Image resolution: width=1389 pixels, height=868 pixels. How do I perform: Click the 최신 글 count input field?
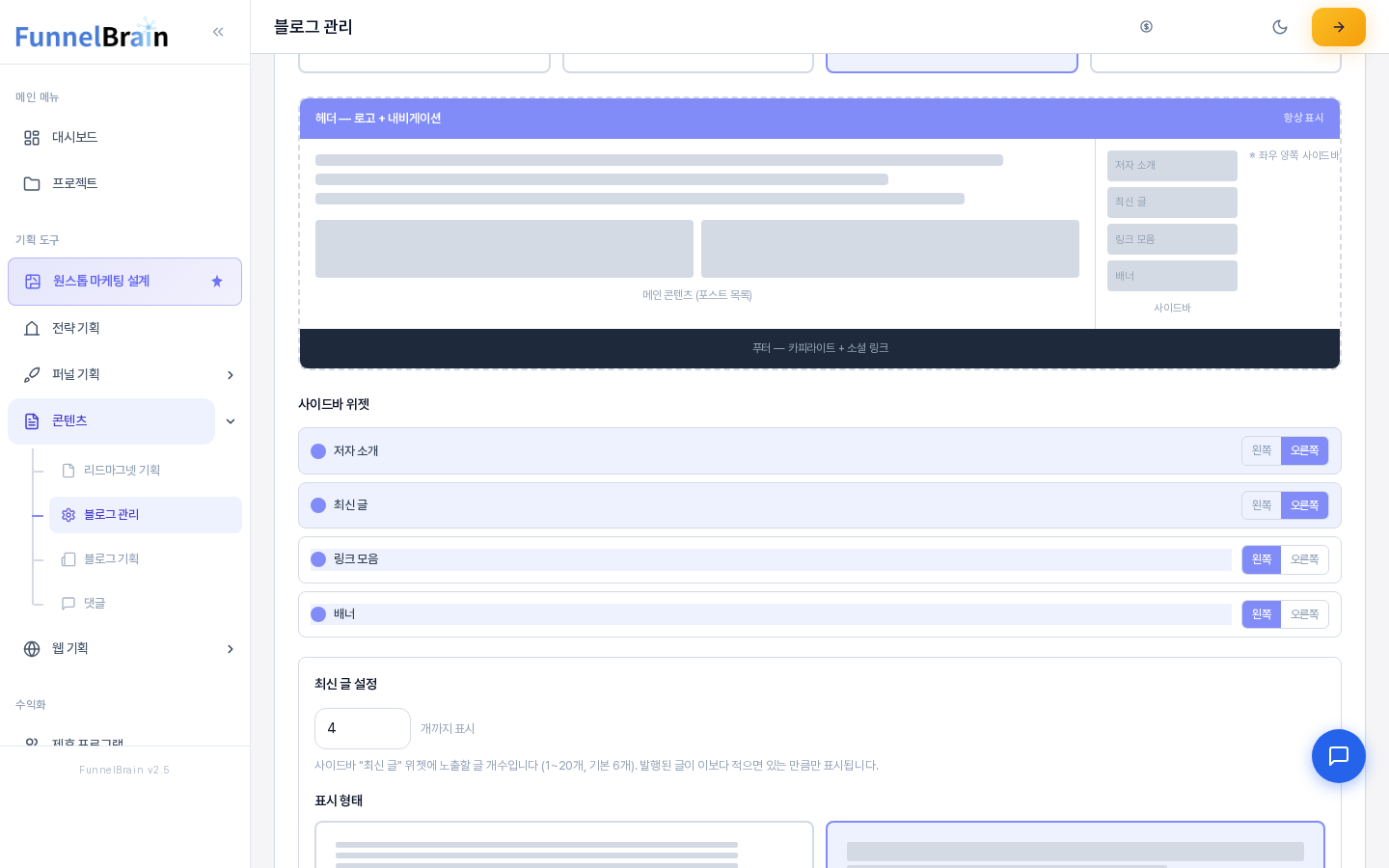tap(363, 729)
